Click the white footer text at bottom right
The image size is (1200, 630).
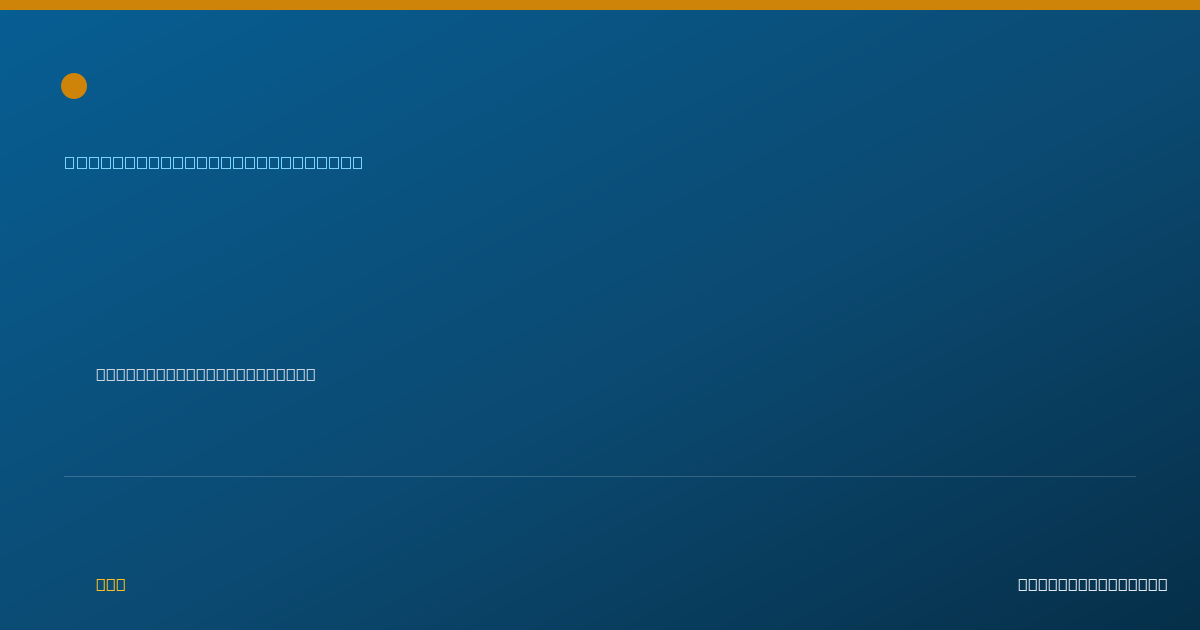coord(1092,584)
